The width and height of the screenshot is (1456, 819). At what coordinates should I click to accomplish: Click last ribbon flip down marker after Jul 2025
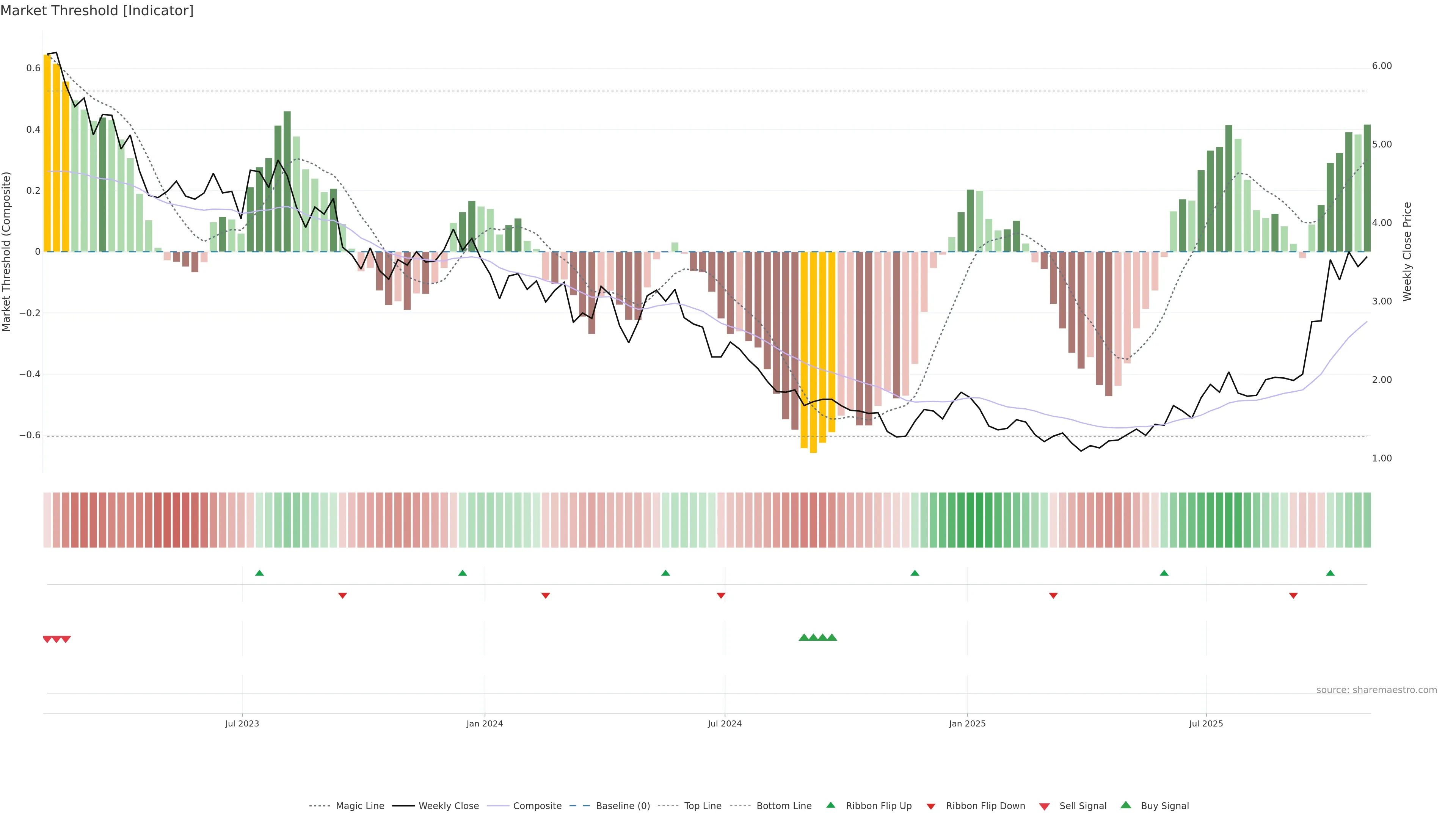(1293, 595)
